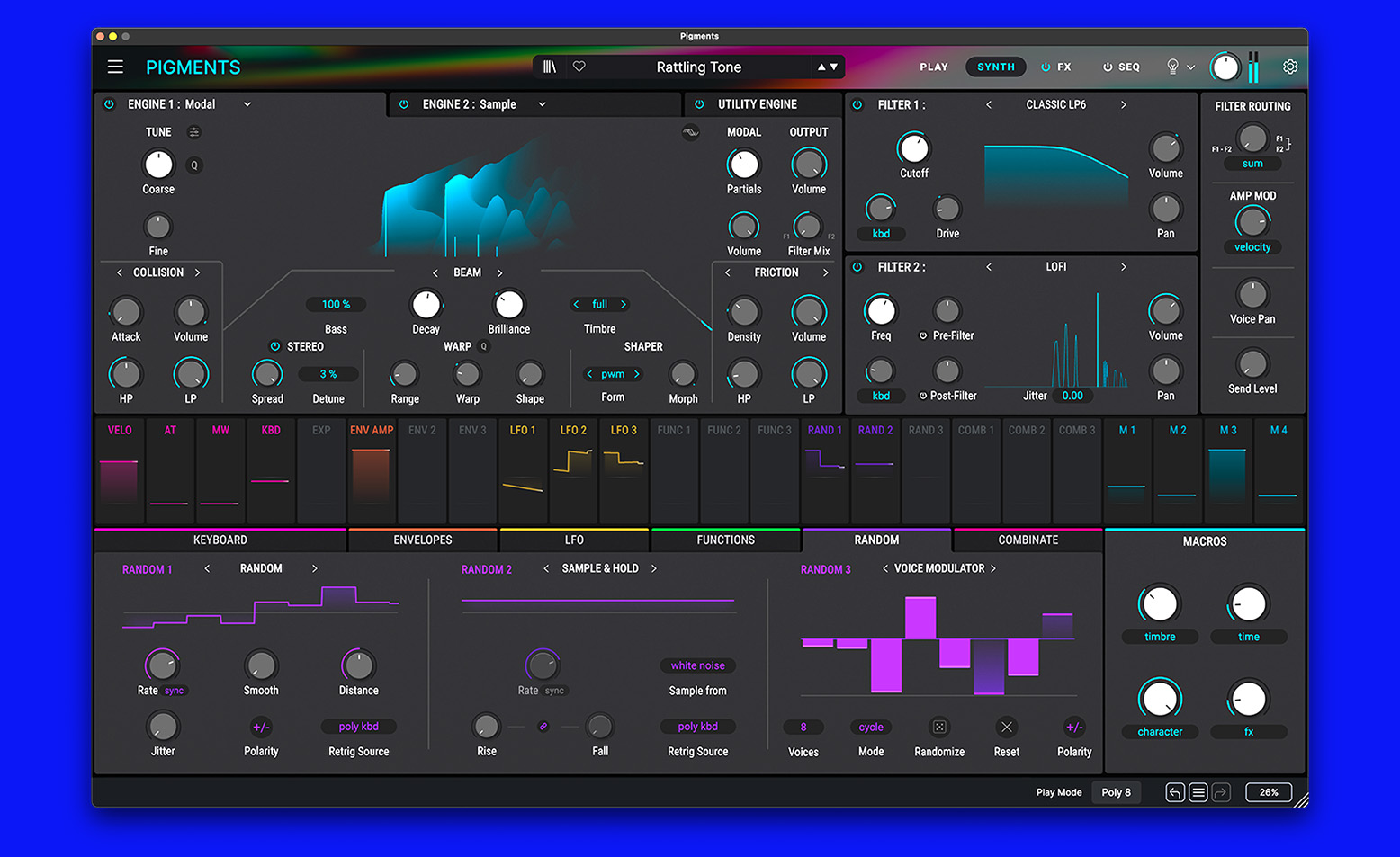The height and width of the screenshot is (857, 1400).
Task: Click the white noise sample source button
Action: click(x=697, y=665)
